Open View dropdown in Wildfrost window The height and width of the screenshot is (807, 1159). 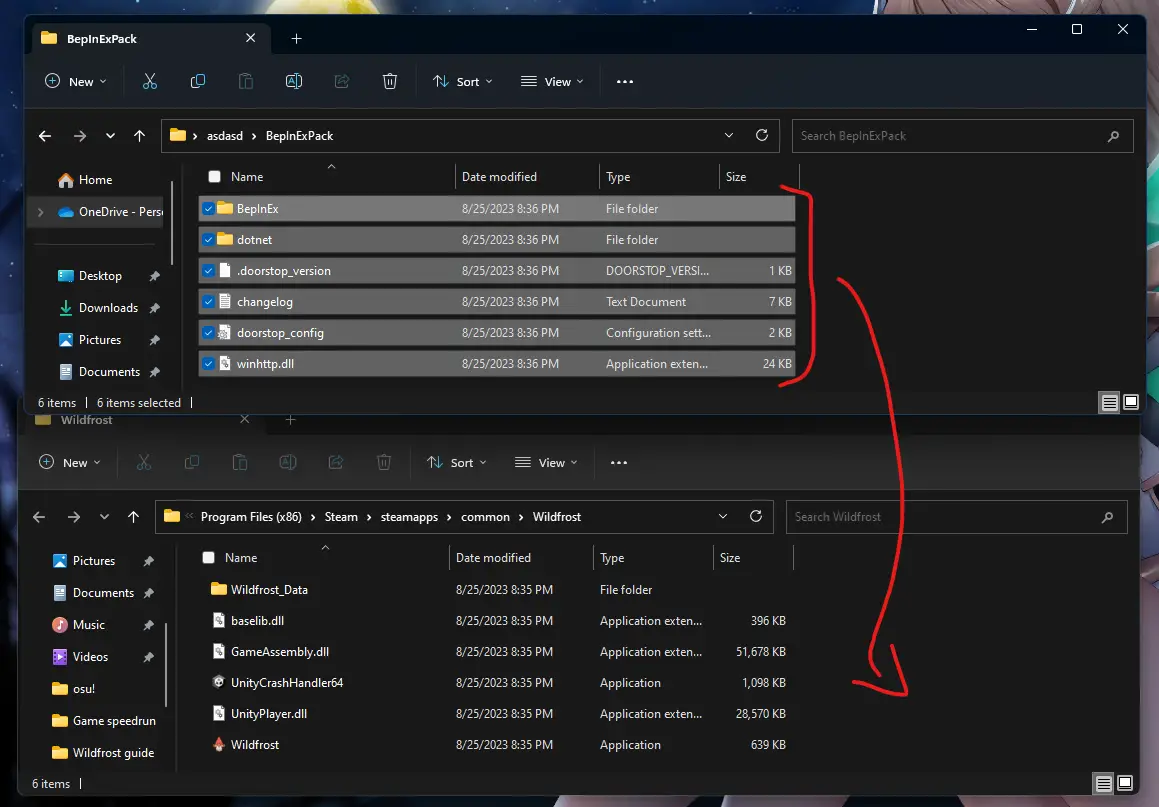pos(546,463)
